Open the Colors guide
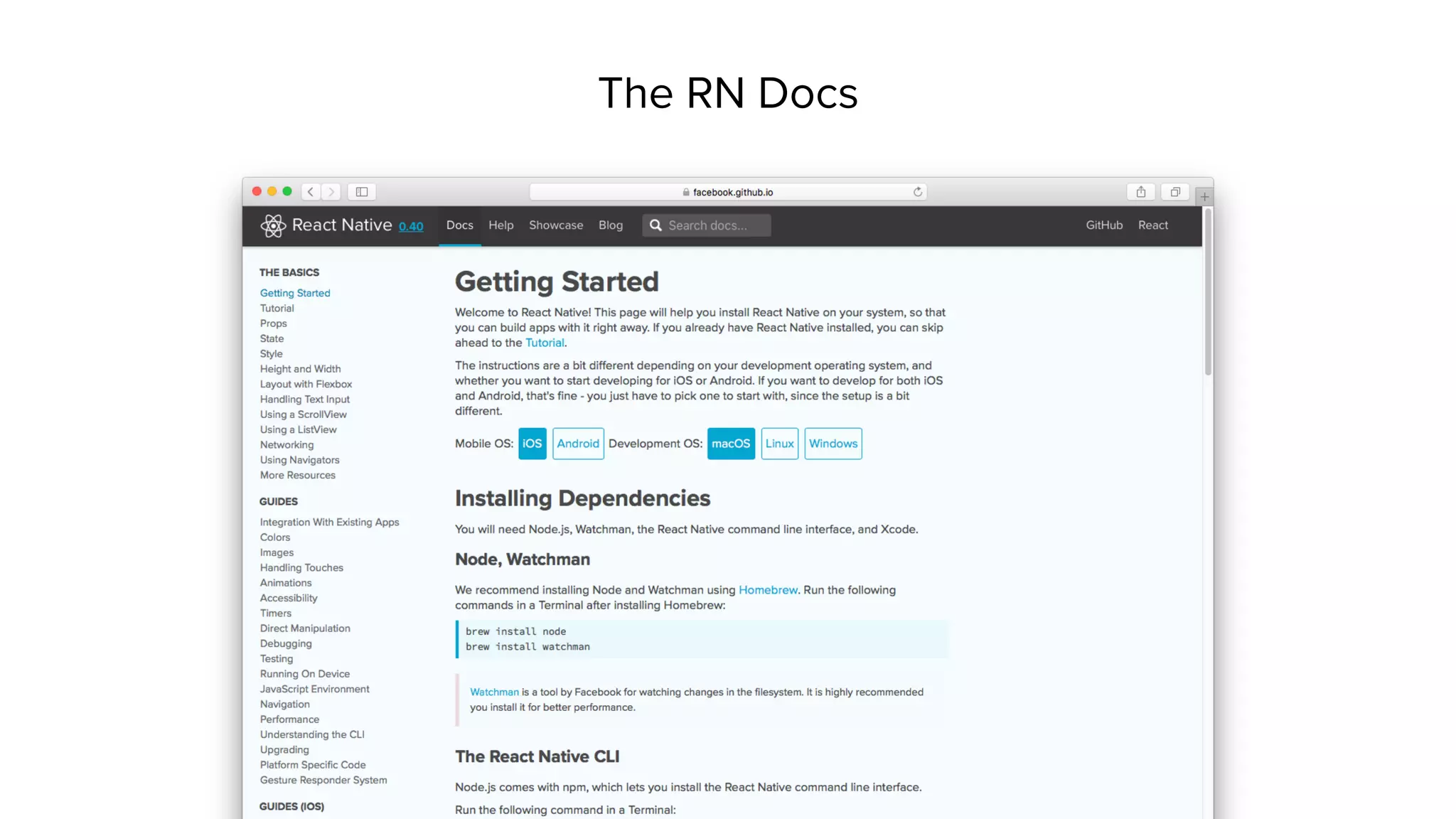1456x819 pixels. click(274, 537)
